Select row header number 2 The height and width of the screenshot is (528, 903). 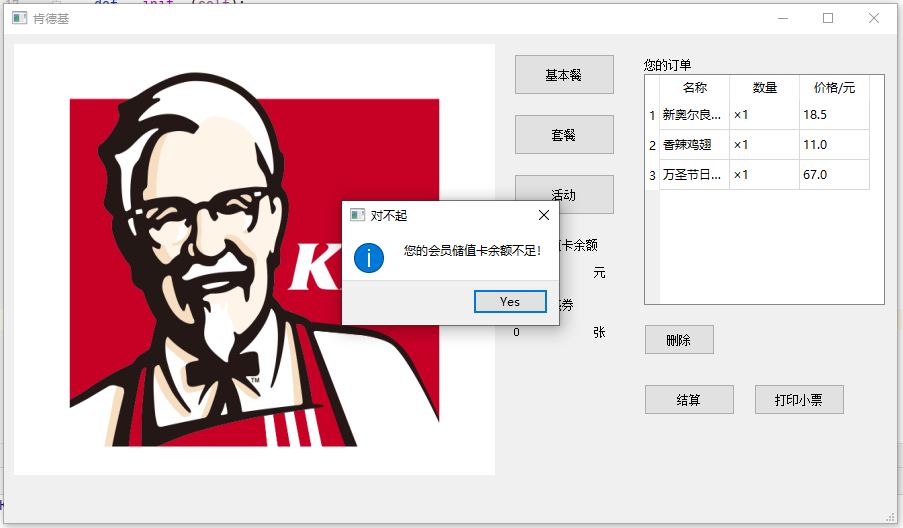(x=652, y=145)
